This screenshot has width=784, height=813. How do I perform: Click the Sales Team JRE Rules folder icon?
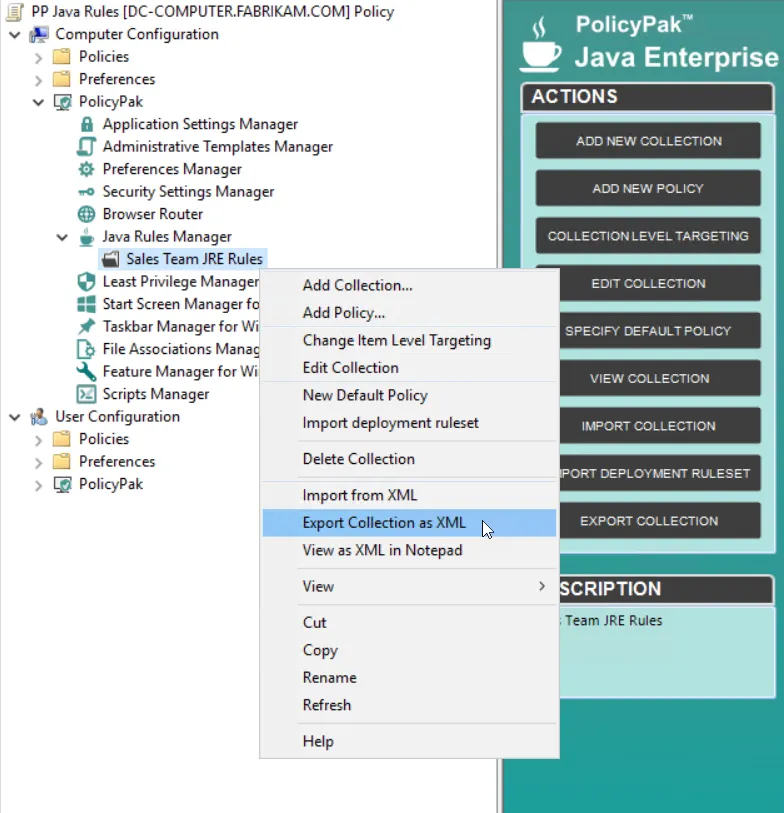pos(110,259)
